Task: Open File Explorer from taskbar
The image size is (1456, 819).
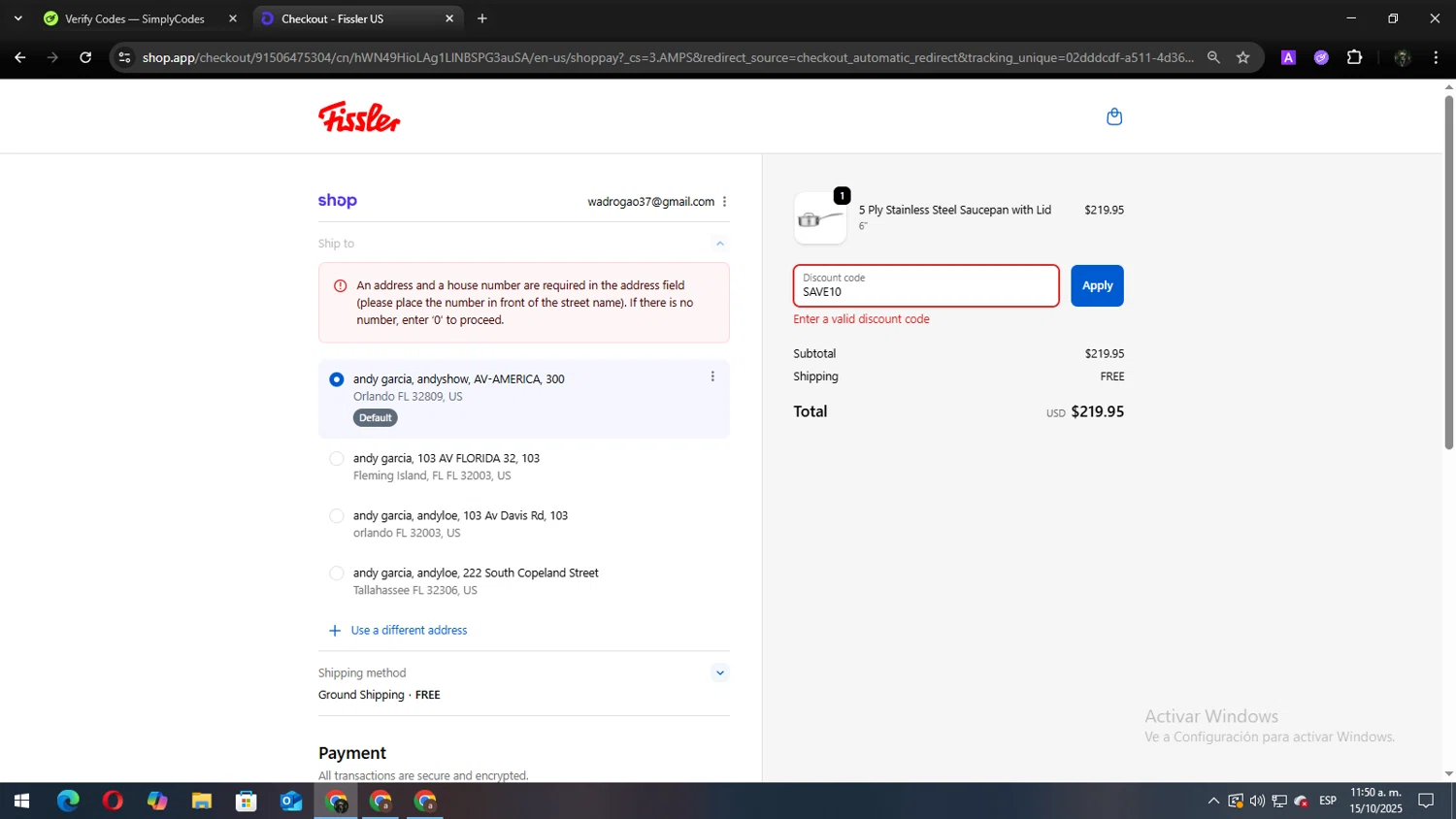Action: (202, 801)
